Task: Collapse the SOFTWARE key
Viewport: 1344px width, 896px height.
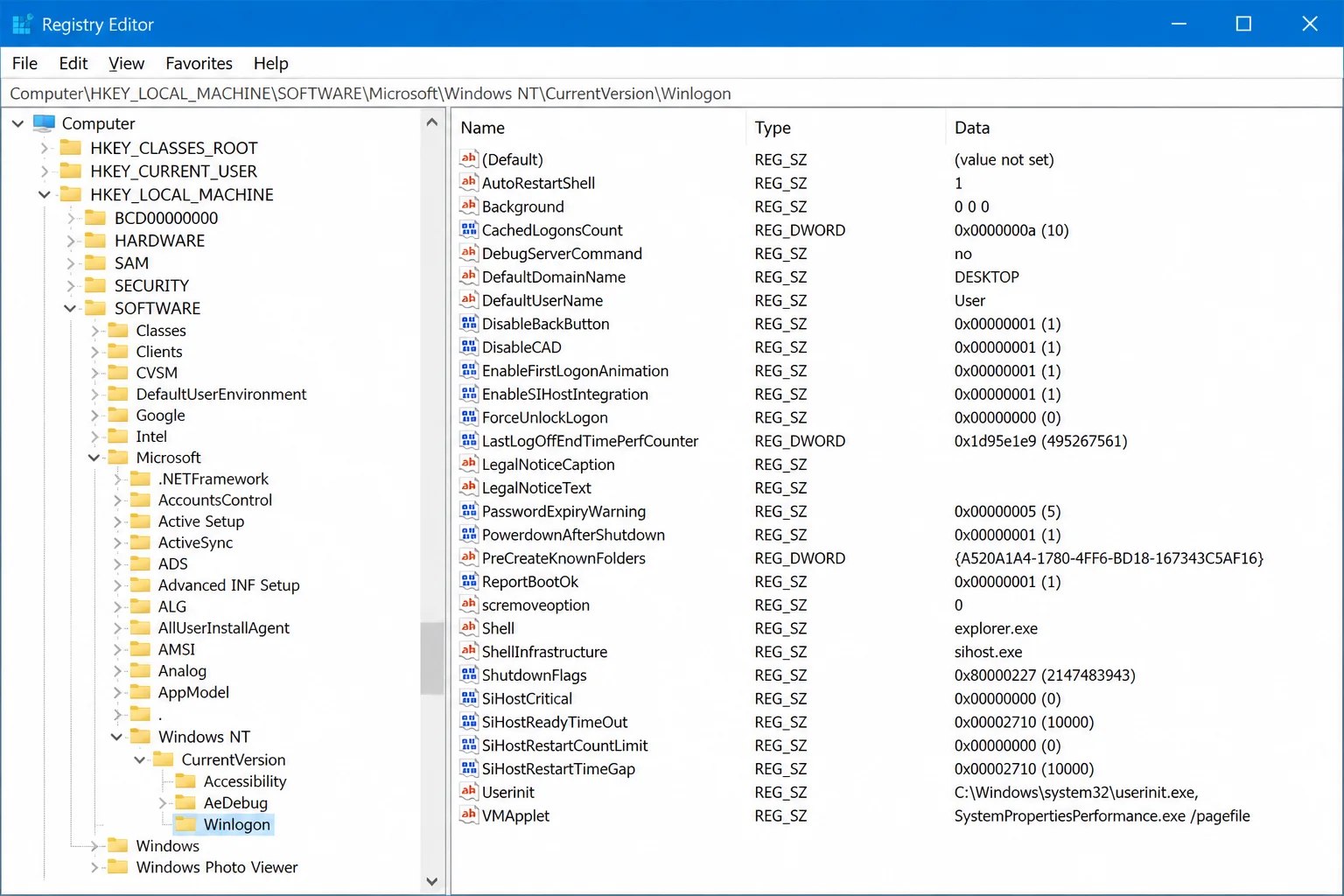Action: tap(70, 308)
